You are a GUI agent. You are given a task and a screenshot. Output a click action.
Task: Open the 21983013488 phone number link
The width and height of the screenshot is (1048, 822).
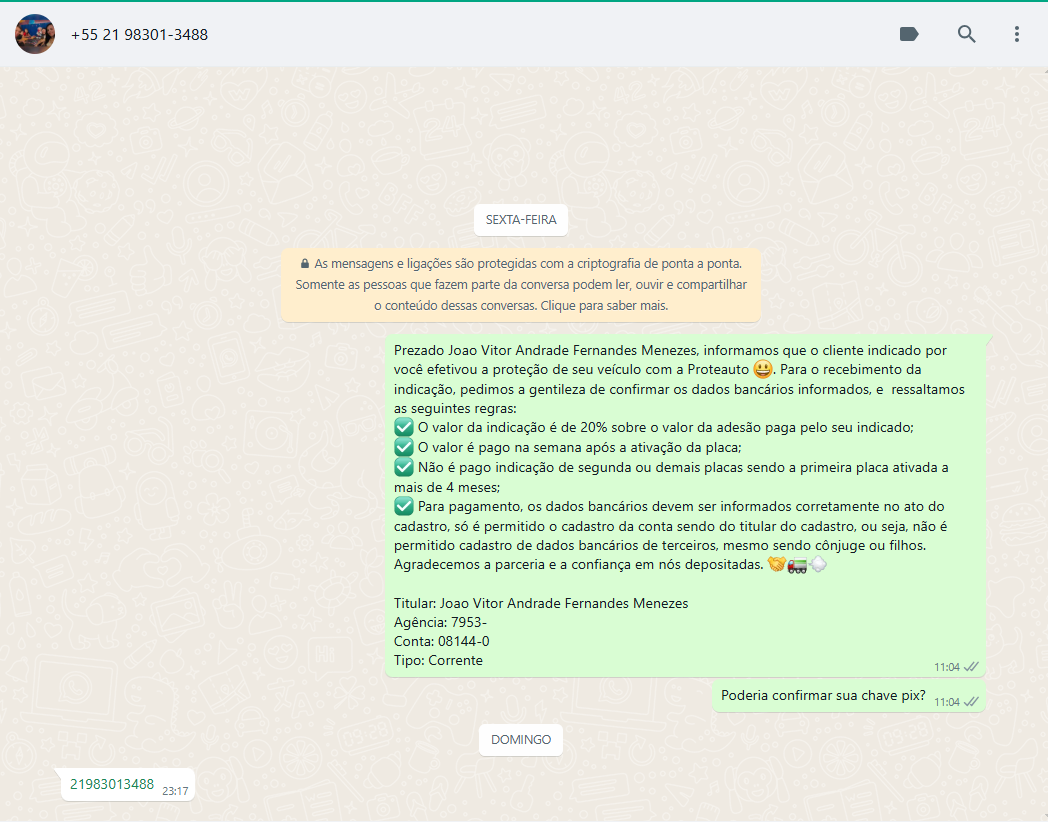click(x=112, y=784)
